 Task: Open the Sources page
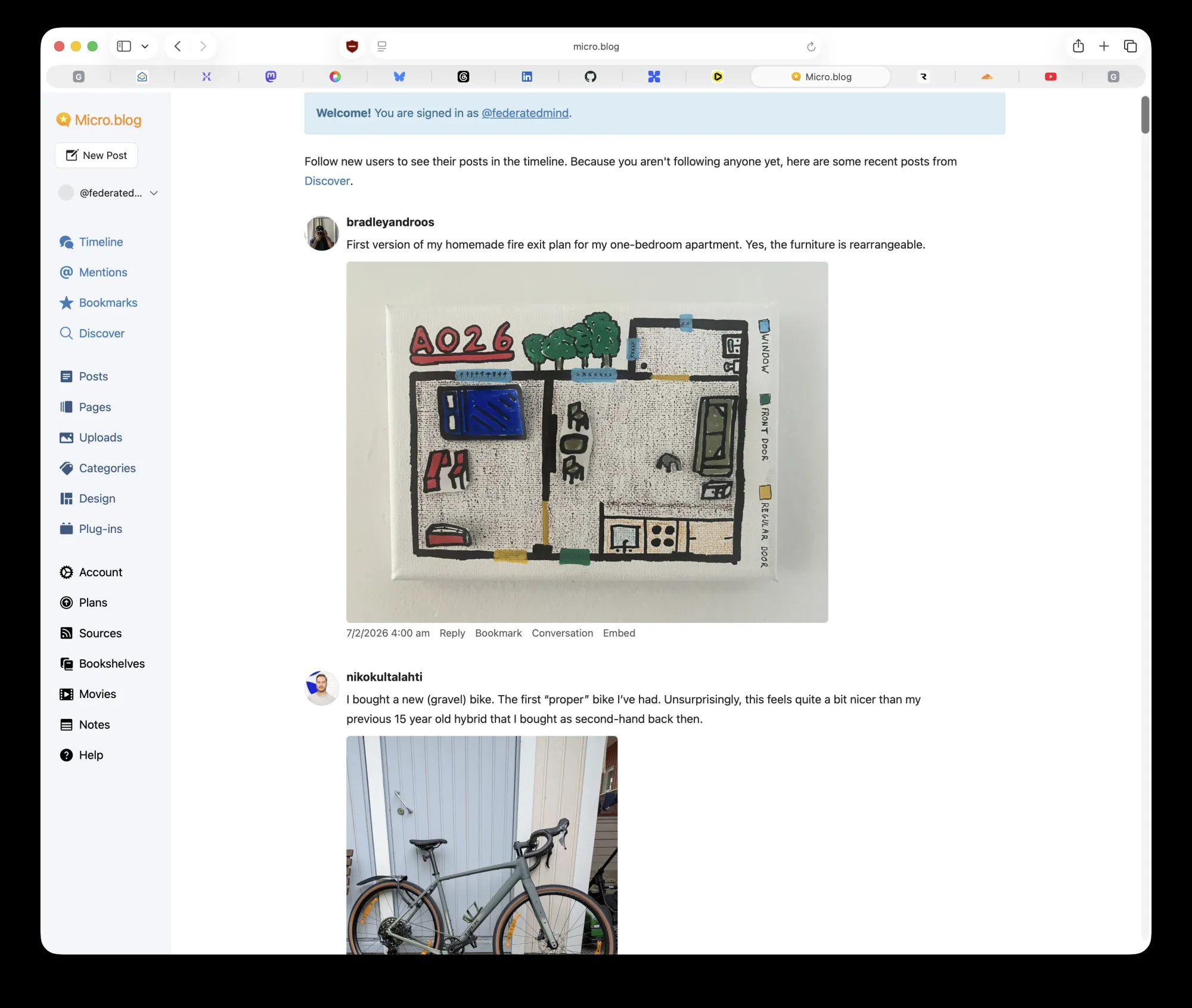coord(91,633)
